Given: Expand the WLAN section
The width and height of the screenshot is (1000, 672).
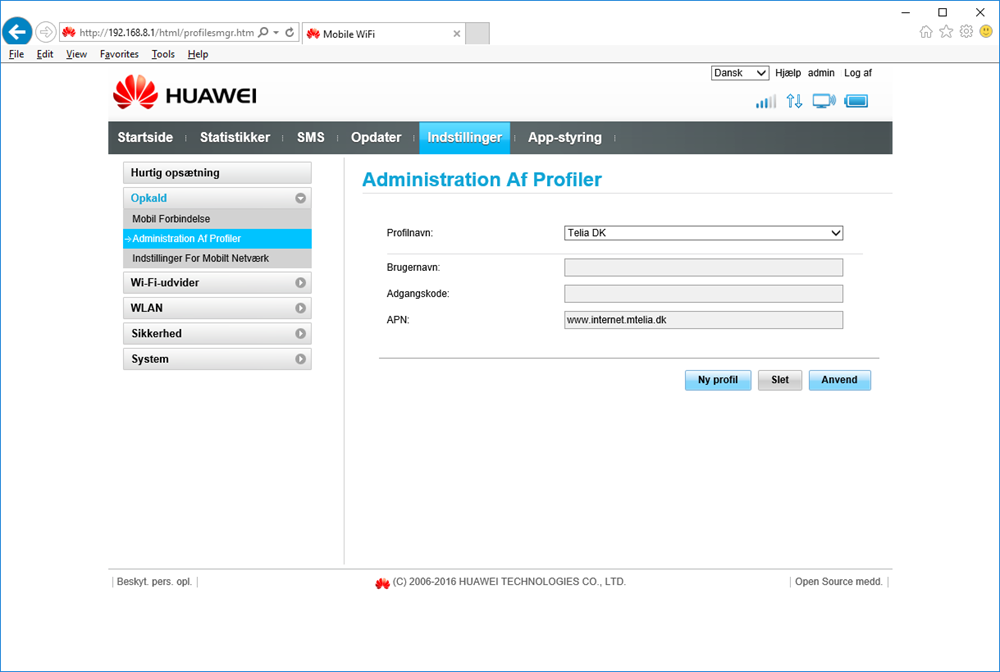Looking at the screenshot, I should click(x=217, y=308).
